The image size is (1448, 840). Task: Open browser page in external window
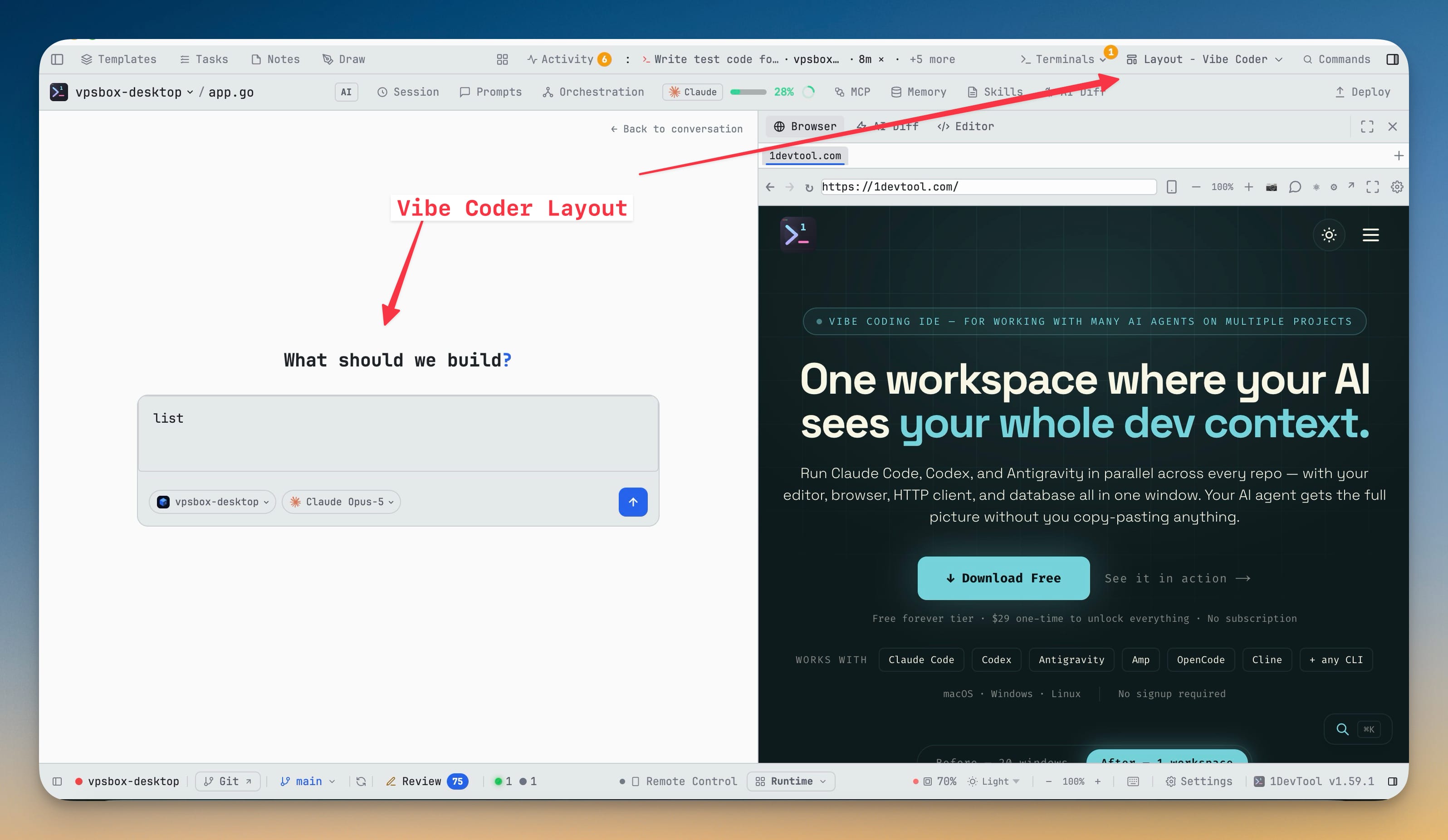[x=1351, y=186]
